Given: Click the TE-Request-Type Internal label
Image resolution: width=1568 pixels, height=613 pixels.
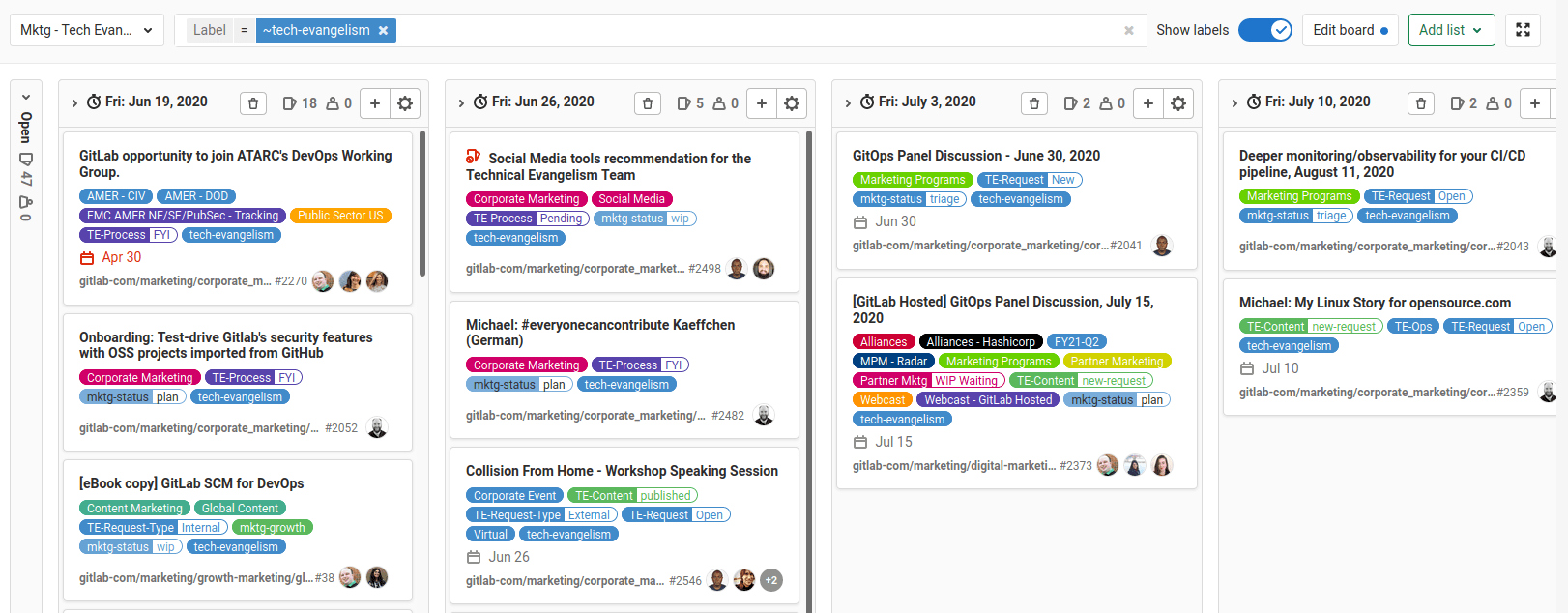Looking at the screenshot, I should pyautogui.click(x=154, y=528).
